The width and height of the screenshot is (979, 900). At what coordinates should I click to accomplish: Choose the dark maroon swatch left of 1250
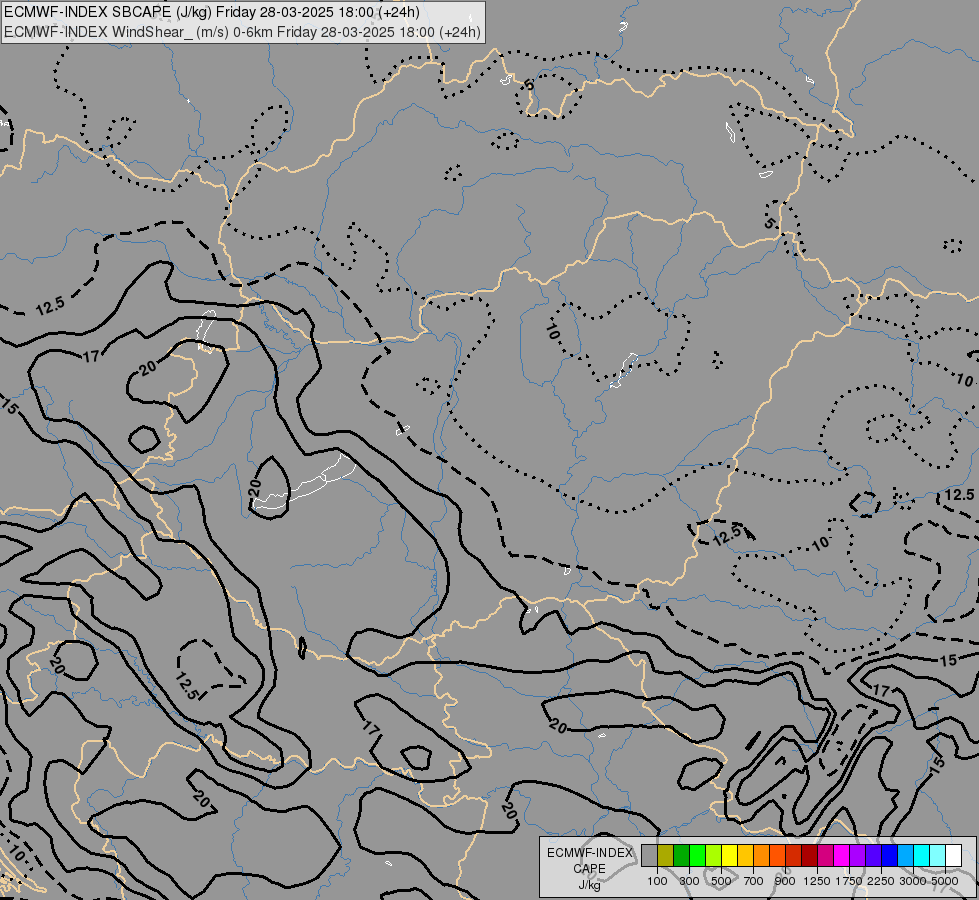(x=810, y=855)
